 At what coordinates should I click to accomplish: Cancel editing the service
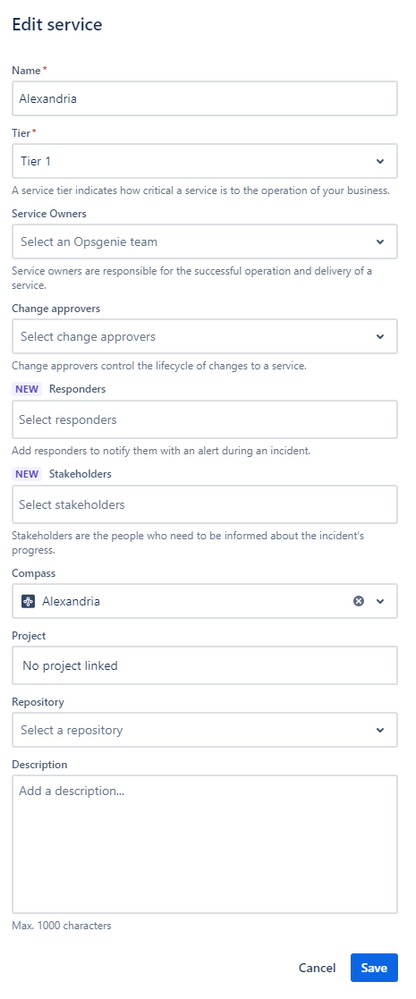pos(317,968)
